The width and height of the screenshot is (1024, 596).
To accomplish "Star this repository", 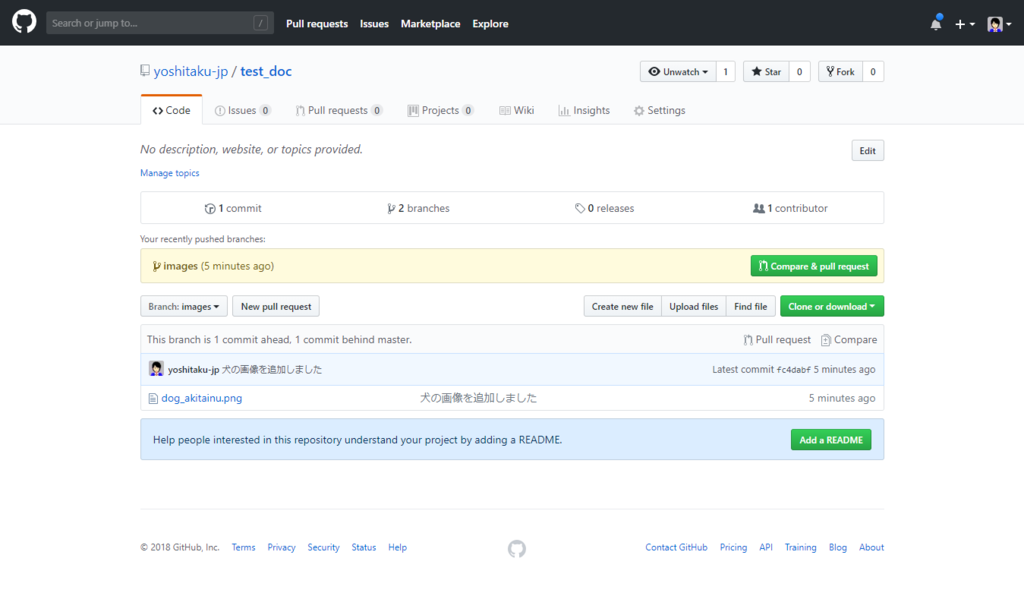I will click(766, 72).
